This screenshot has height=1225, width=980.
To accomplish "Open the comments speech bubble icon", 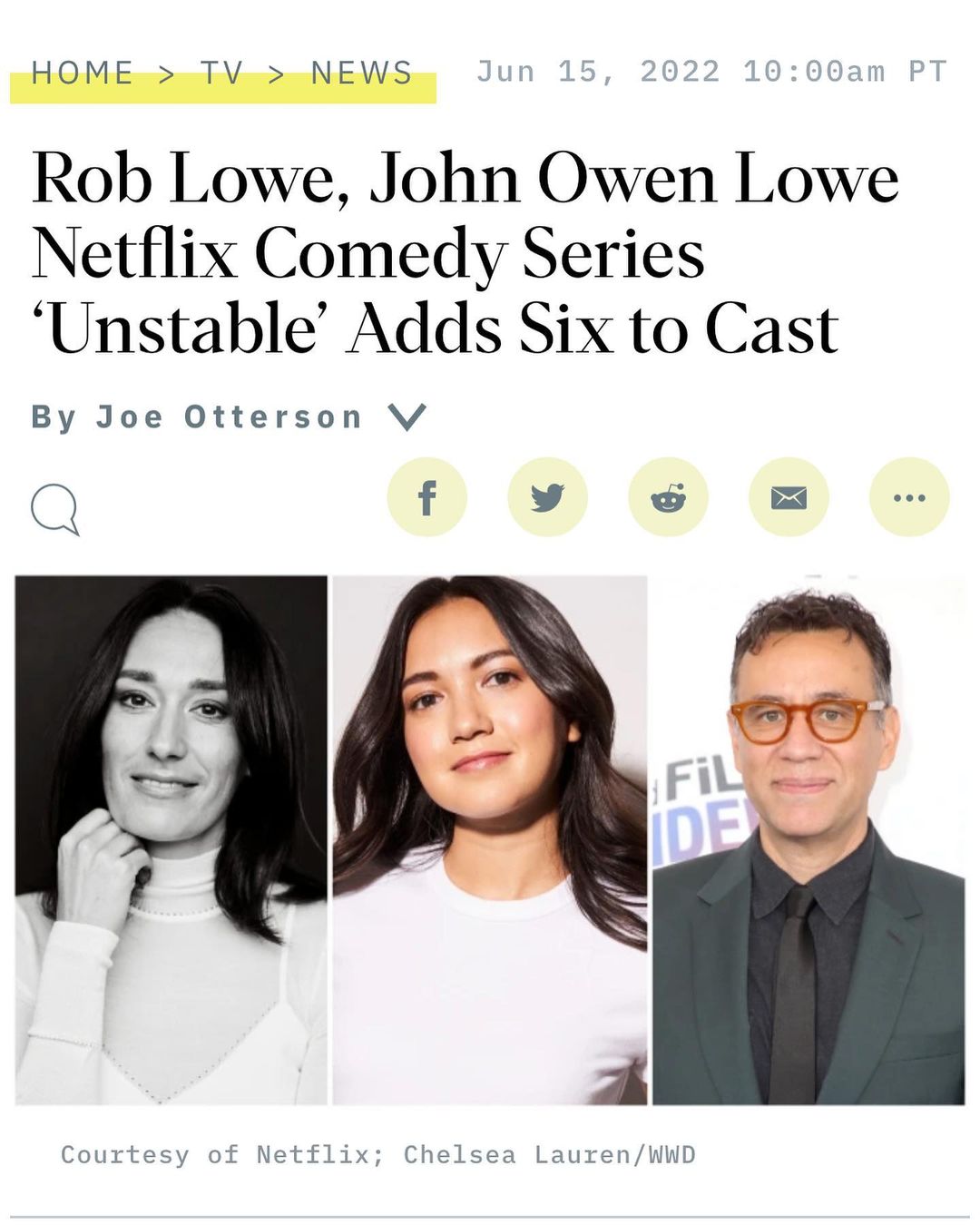I will (55, 509).
